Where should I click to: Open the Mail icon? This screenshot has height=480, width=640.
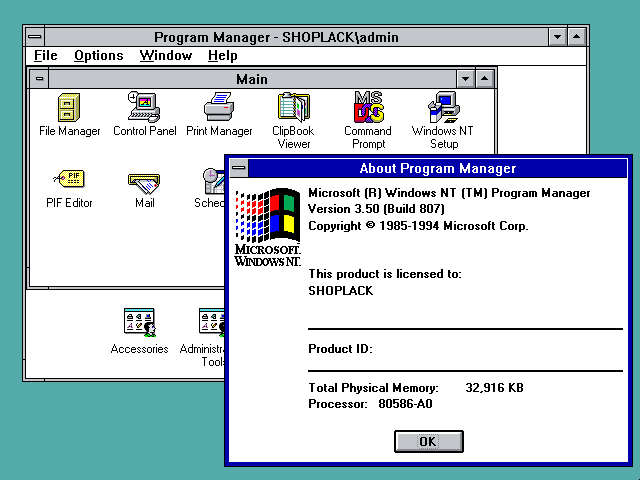(x=144, y=184)
